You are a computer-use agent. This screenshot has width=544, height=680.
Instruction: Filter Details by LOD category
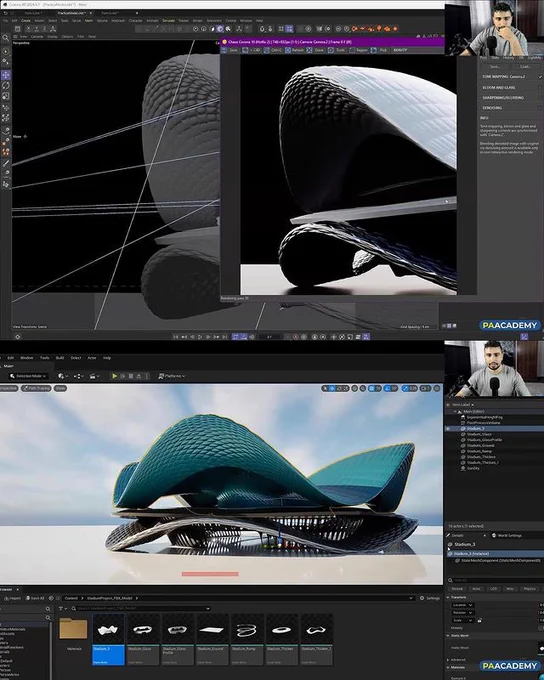click(494, 589)
